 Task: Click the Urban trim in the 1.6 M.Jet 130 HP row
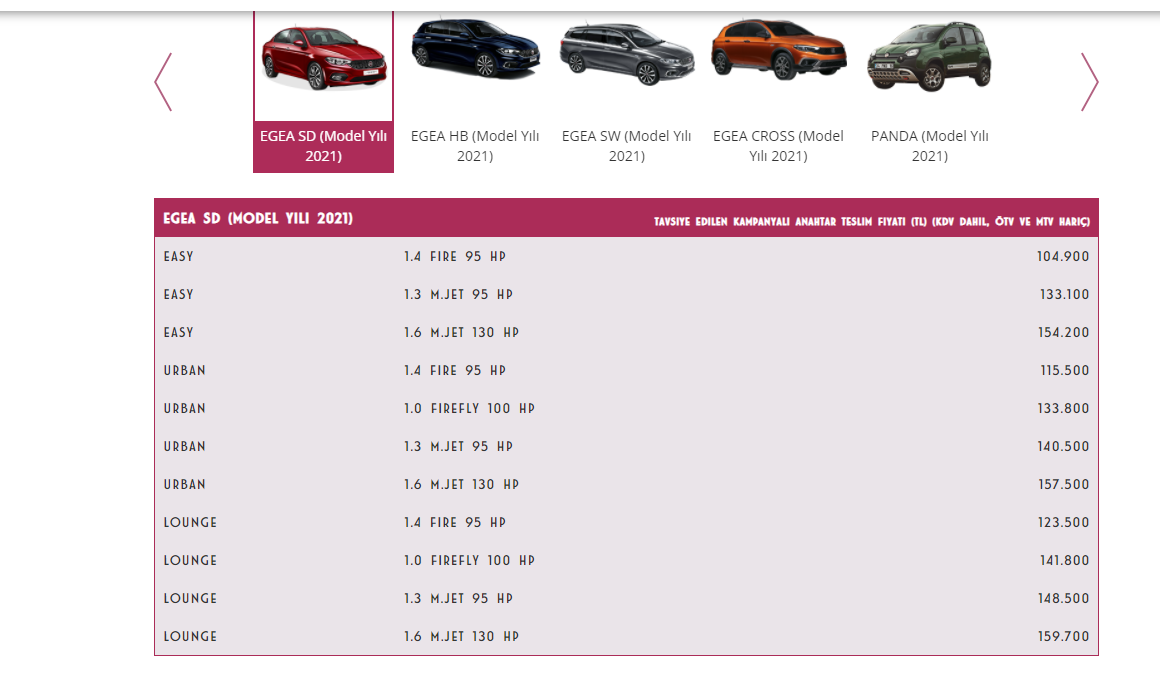[184, 485]
